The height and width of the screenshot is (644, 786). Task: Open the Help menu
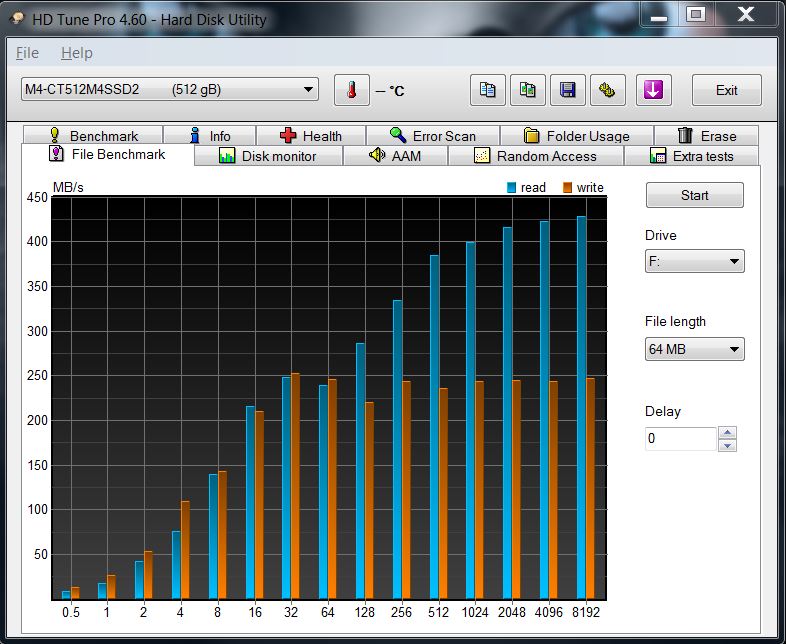(x=76, y=53)
